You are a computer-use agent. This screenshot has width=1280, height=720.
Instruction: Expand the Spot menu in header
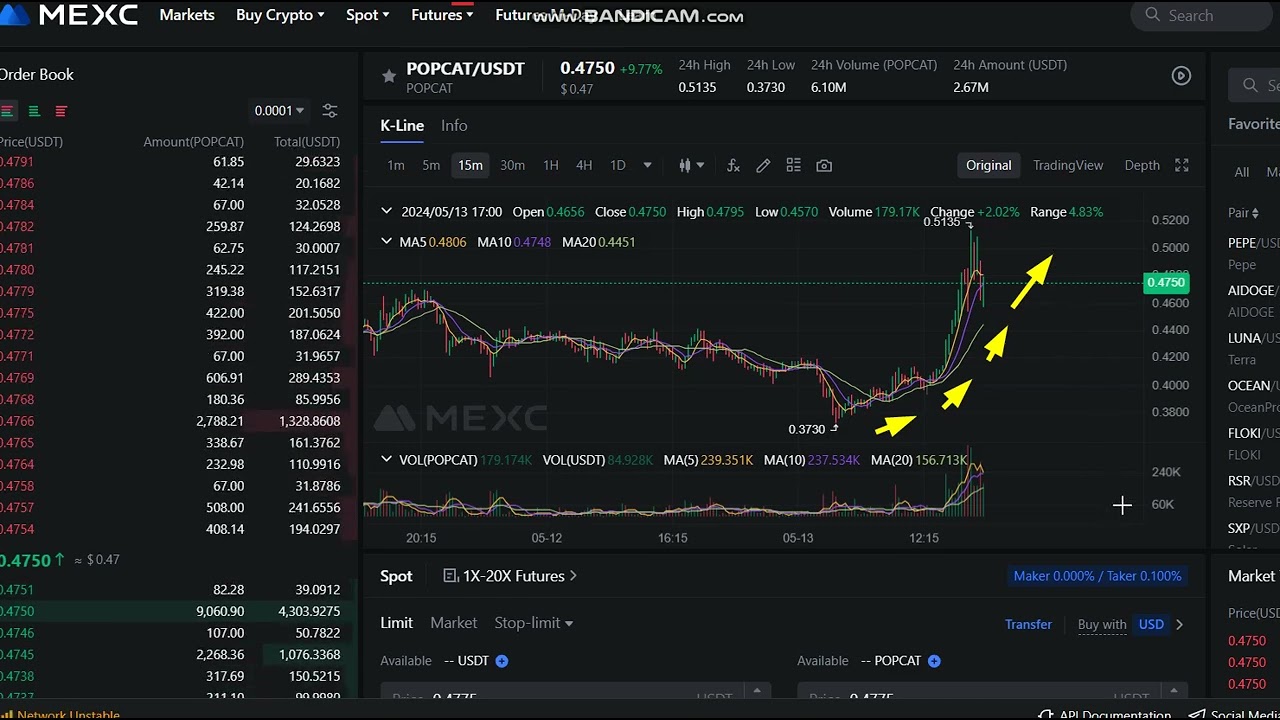tap(367, 15)
